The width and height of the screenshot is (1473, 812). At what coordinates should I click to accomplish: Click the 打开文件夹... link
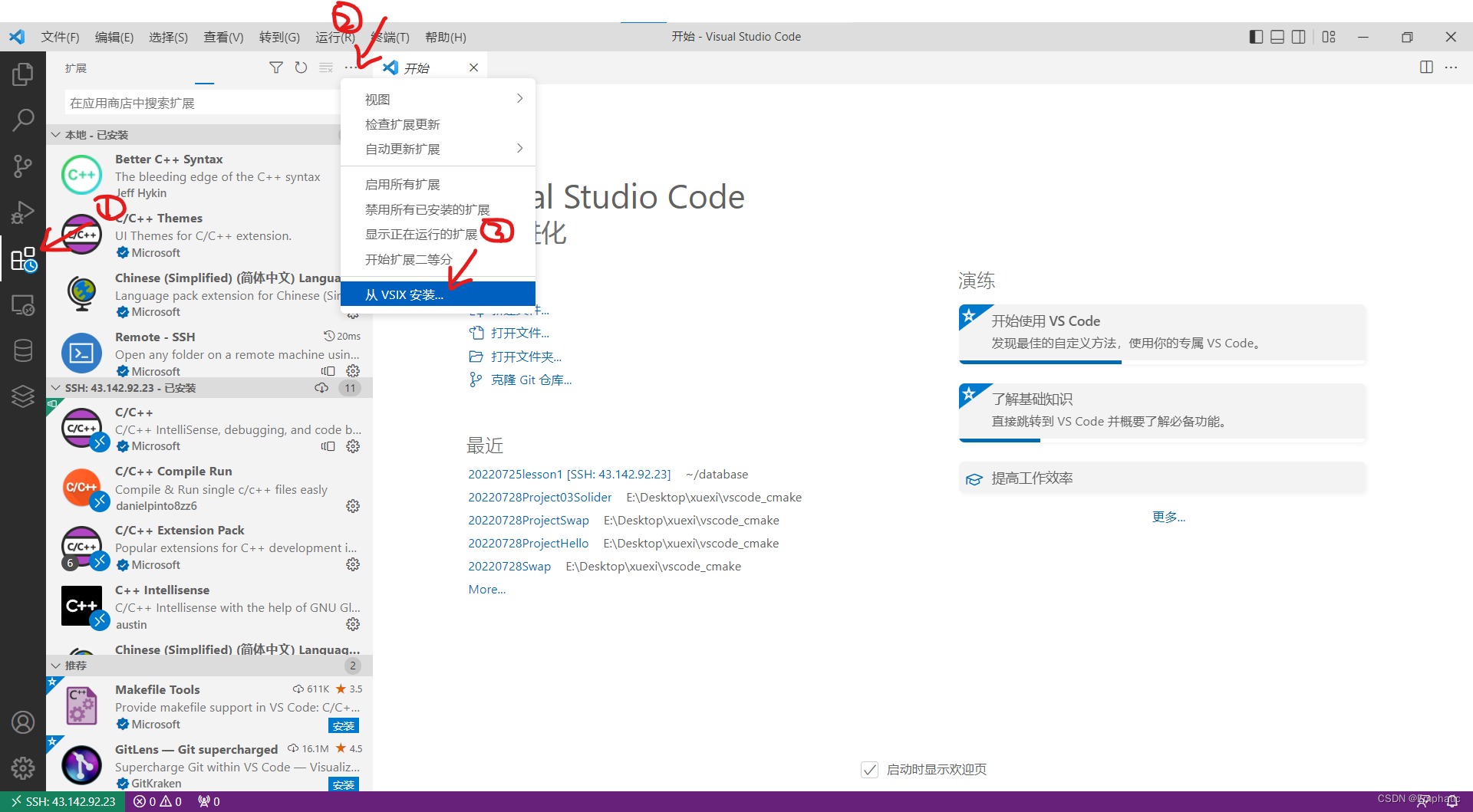pyautogui.click(x=526, y=357)
